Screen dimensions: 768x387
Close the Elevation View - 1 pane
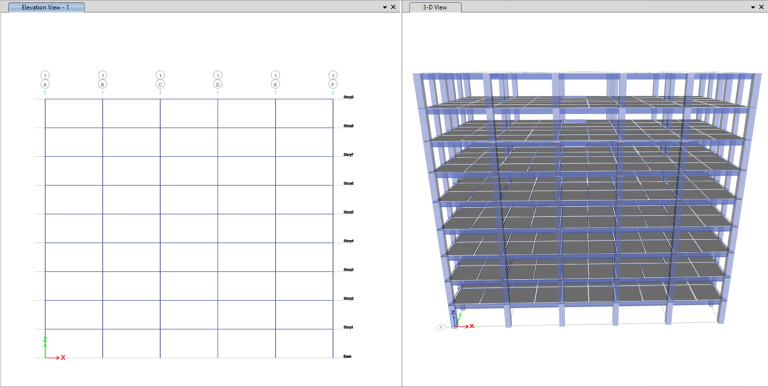pyautogui.click(x=393, y=7)
